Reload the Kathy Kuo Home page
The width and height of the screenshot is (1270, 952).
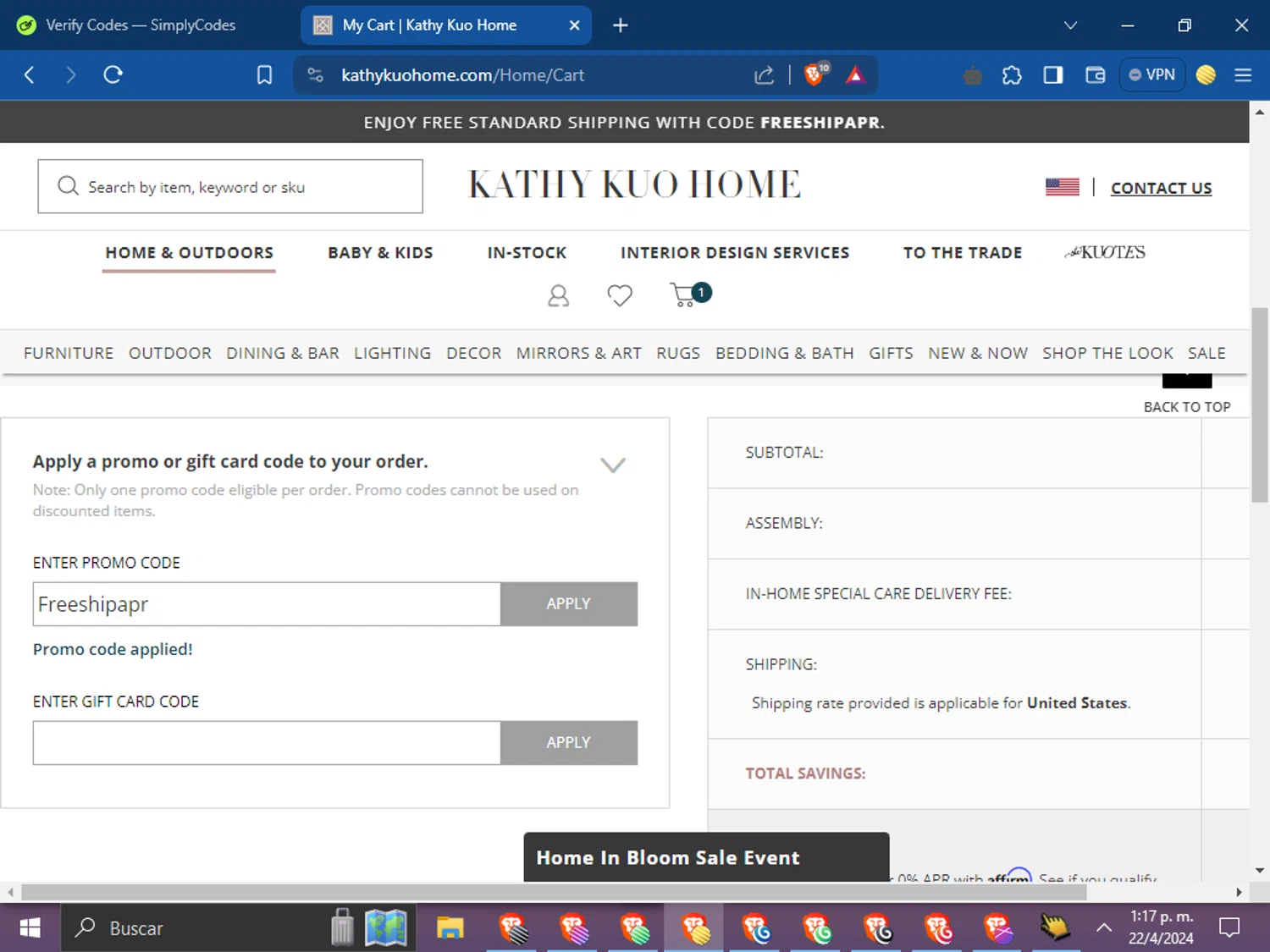click(113, 75)
